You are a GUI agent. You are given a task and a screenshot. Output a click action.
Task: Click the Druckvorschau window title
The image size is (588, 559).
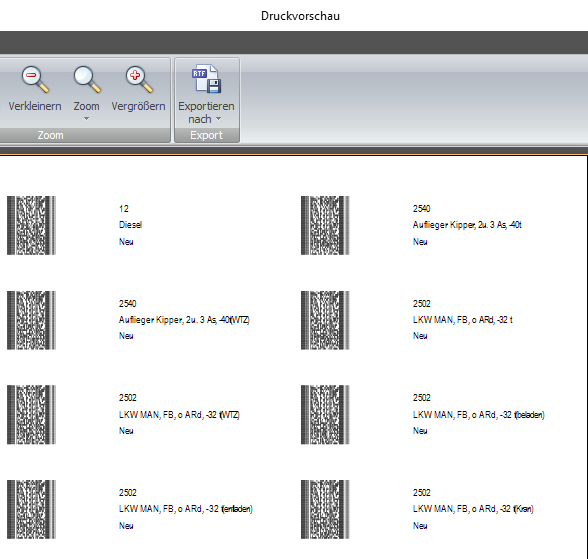pyautogui.click(x=300, y=16)
